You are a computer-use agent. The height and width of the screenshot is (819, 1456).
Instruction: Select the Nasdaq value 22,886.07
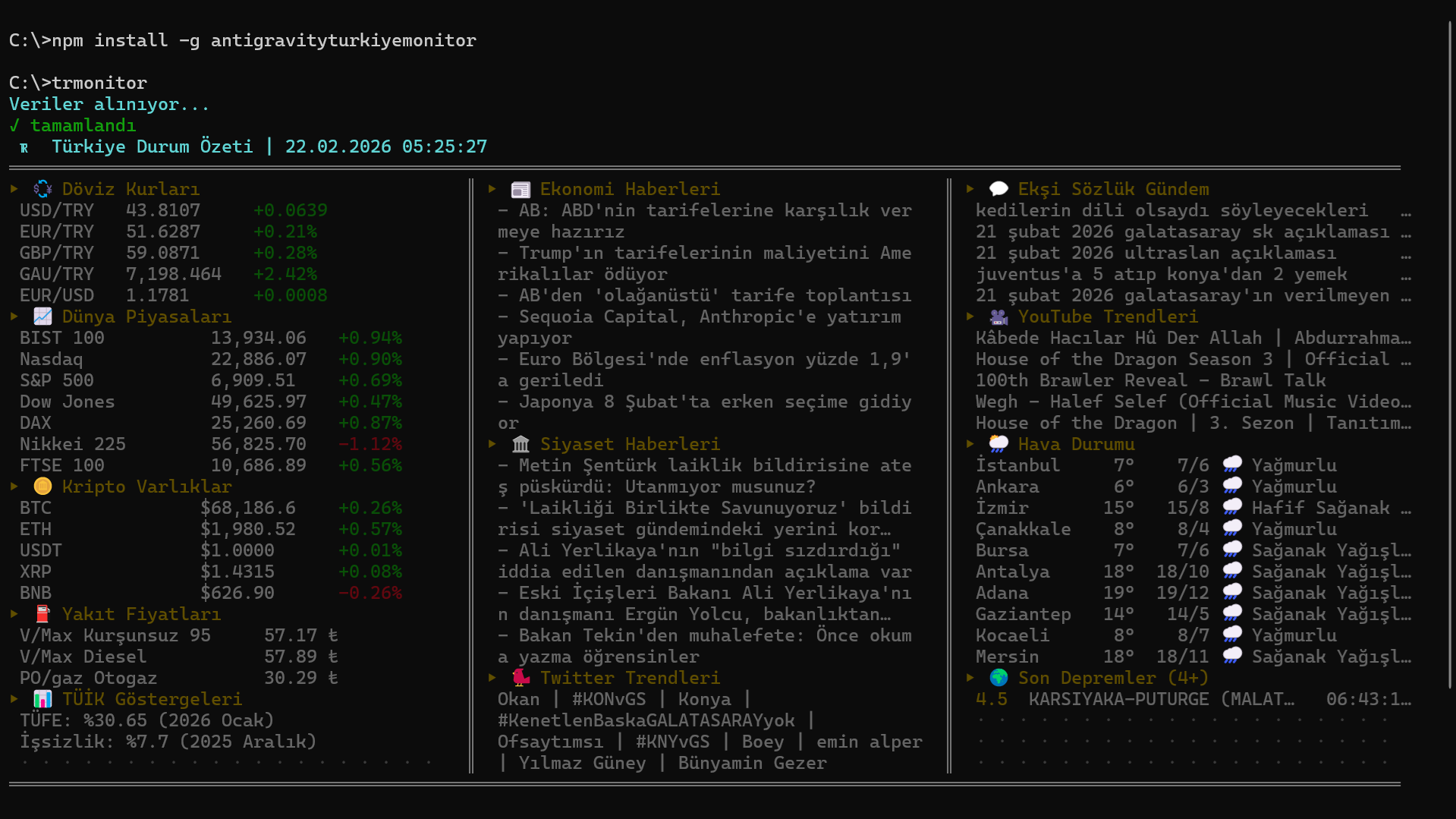point(259,359)
